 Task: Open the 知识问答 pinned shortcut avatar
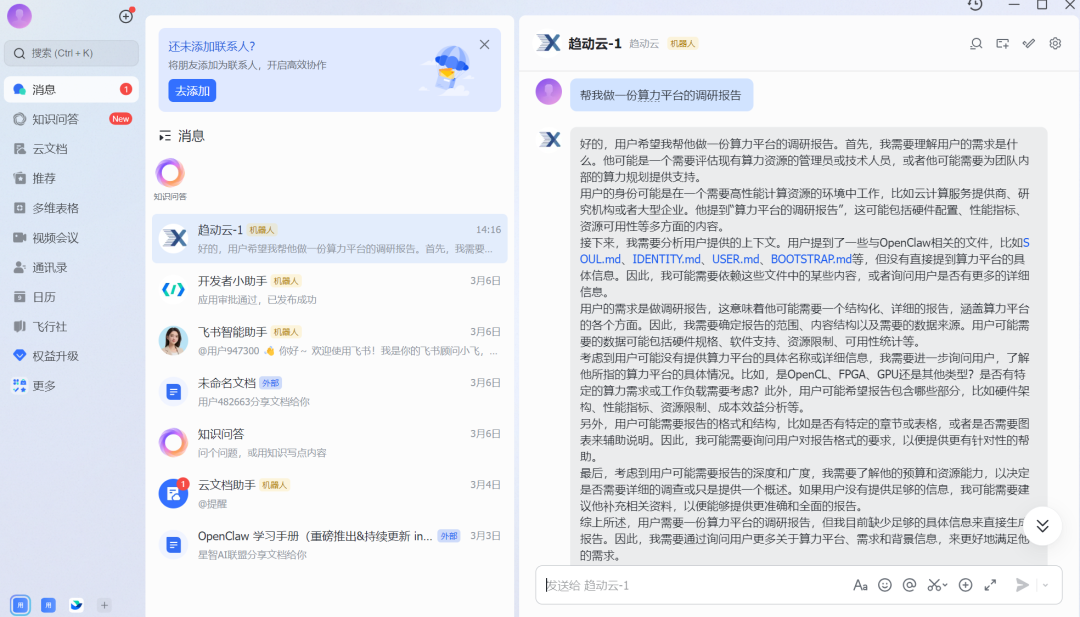coord(170,173)
